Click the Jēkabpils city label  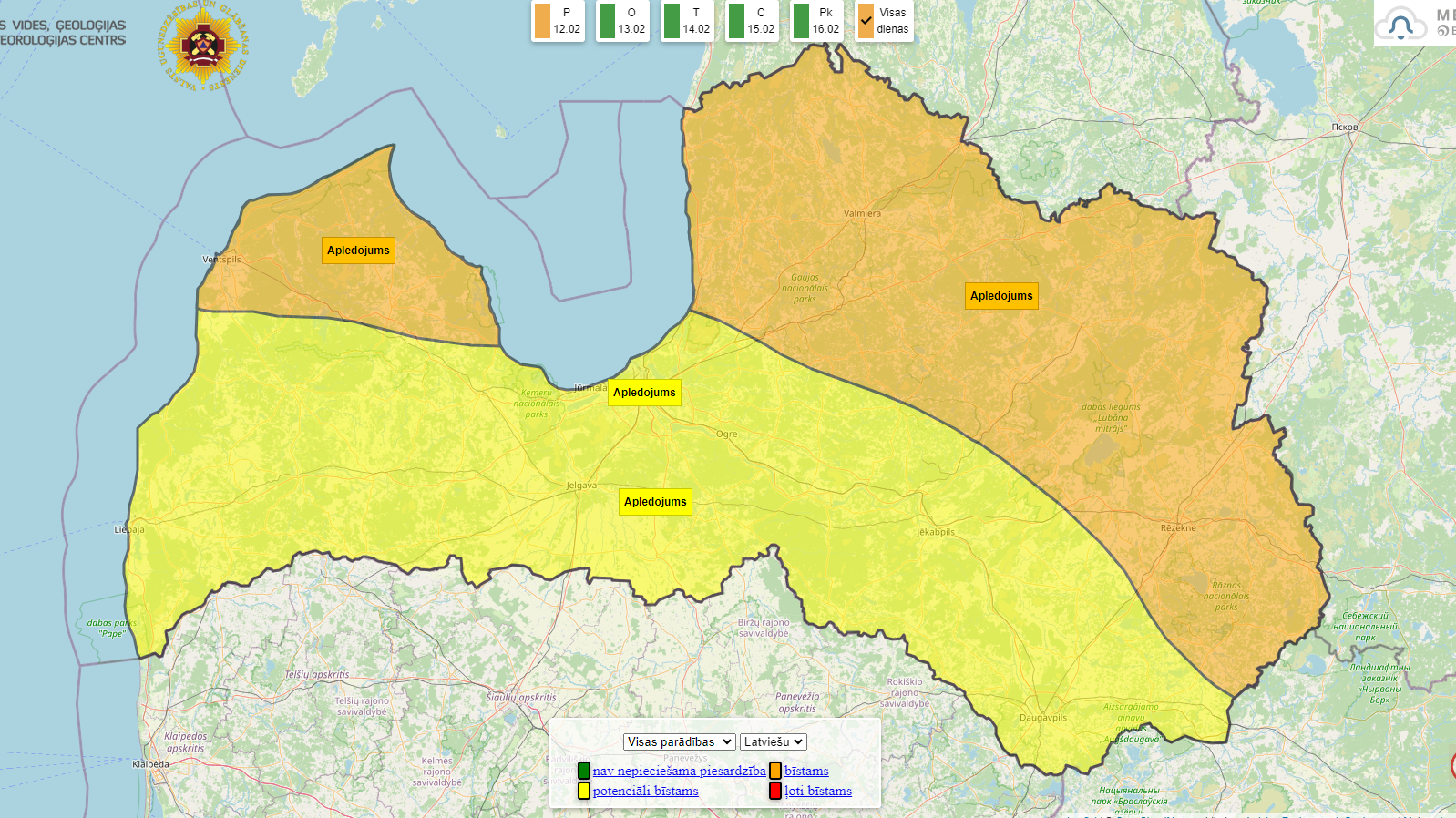coord(936,532)
